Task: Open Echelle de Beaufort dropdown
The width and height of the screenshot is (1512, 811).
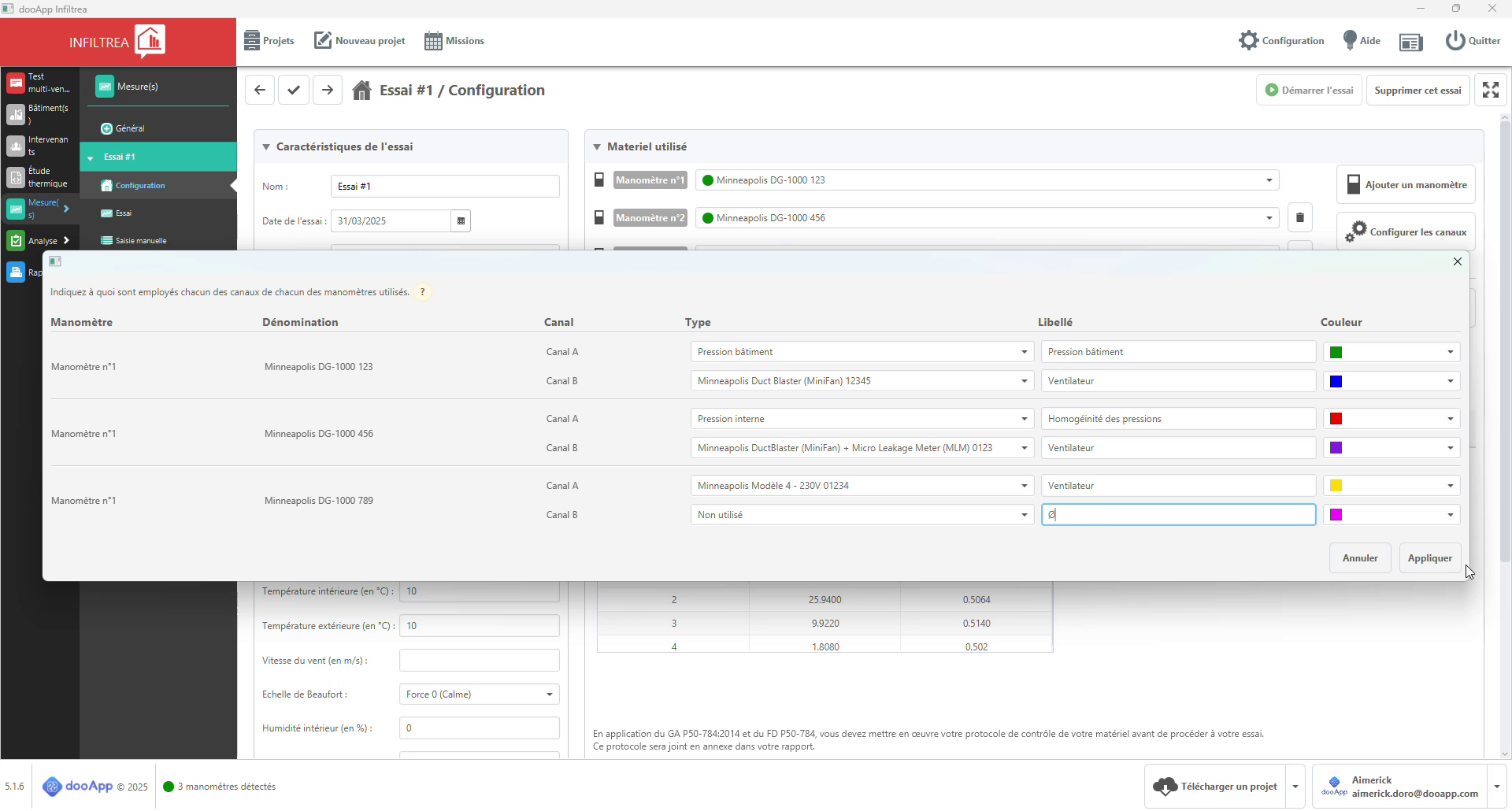Action: [479, 694]
